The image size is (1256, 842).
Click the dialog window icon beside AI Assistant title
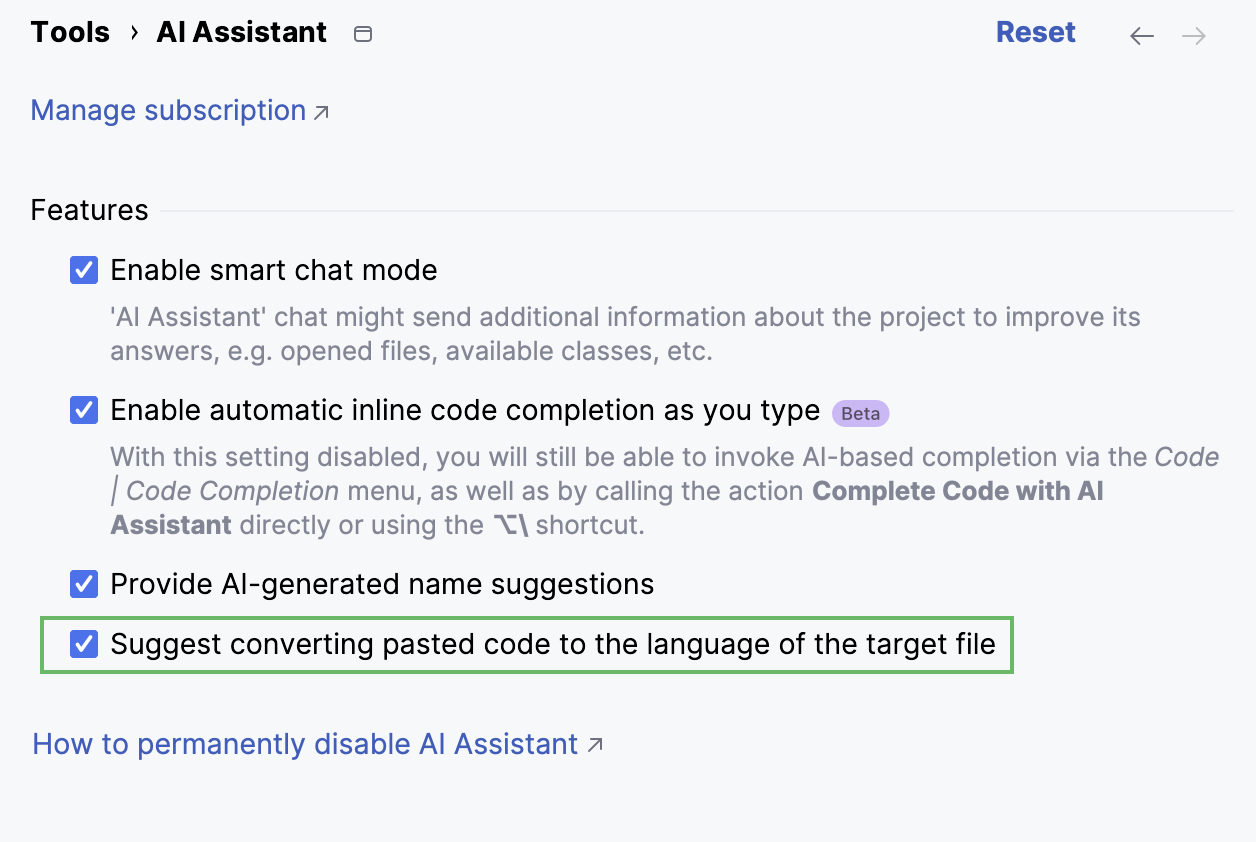(x=362, y=33)
